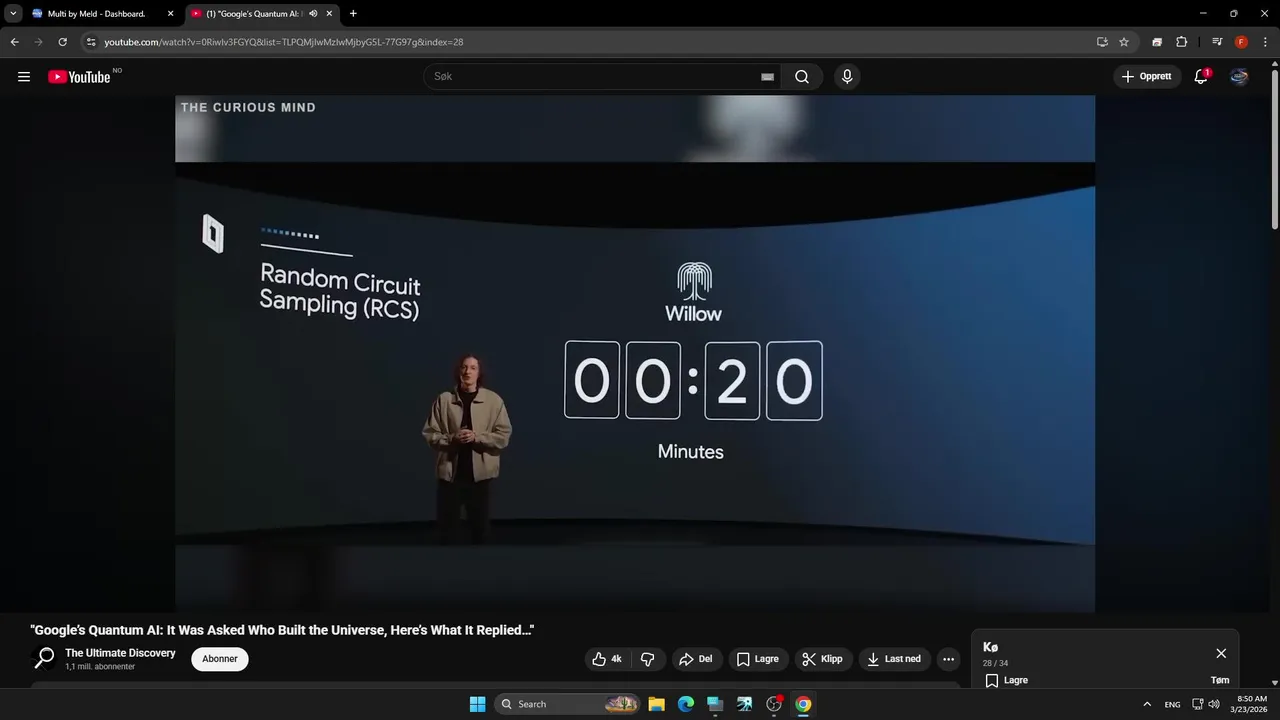
Task: Close the Multi by Meld tab
Action: 170,14
